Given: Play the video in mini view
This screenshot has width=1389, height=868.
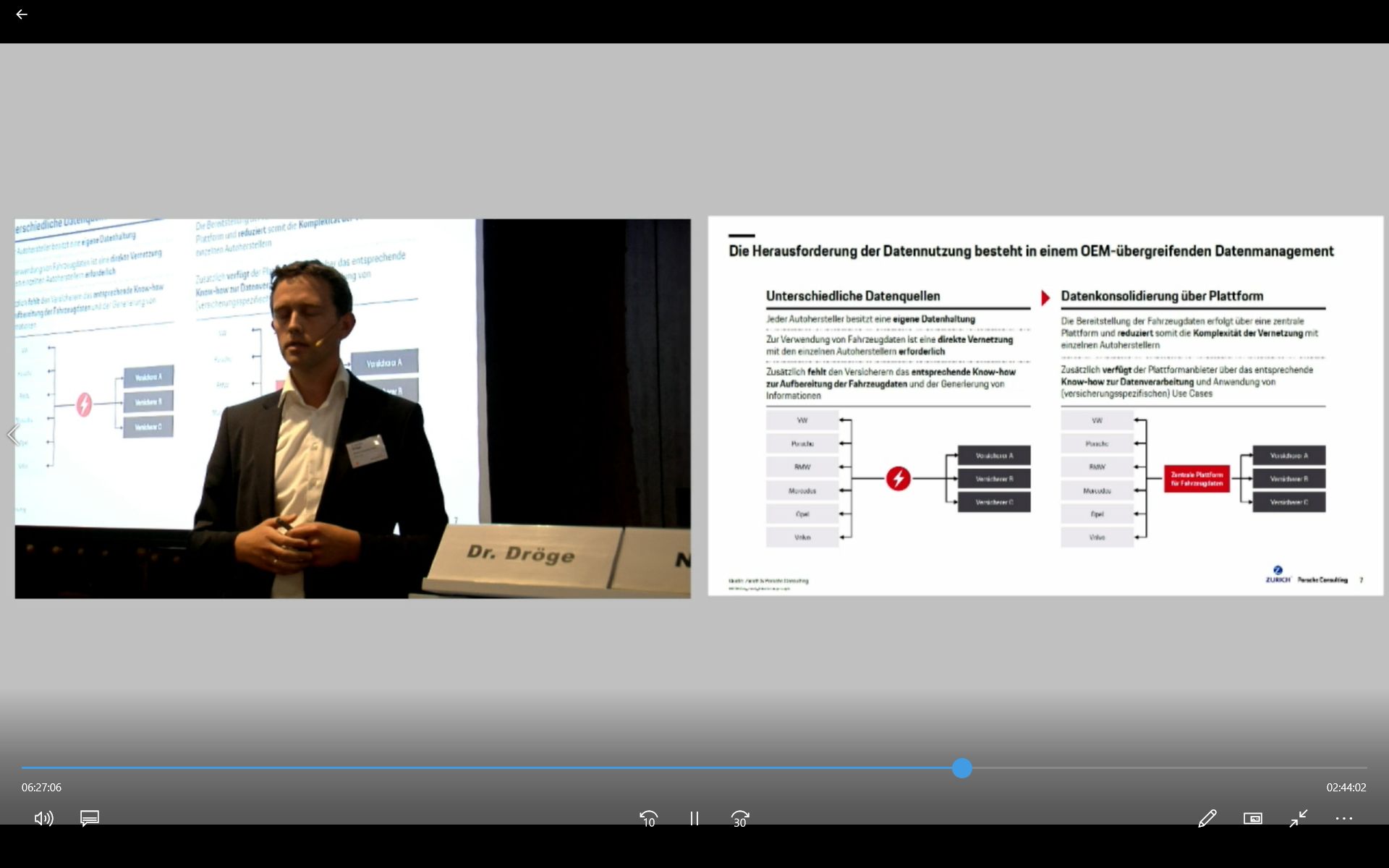Looking at the screenshot, I should point(1252,818).
